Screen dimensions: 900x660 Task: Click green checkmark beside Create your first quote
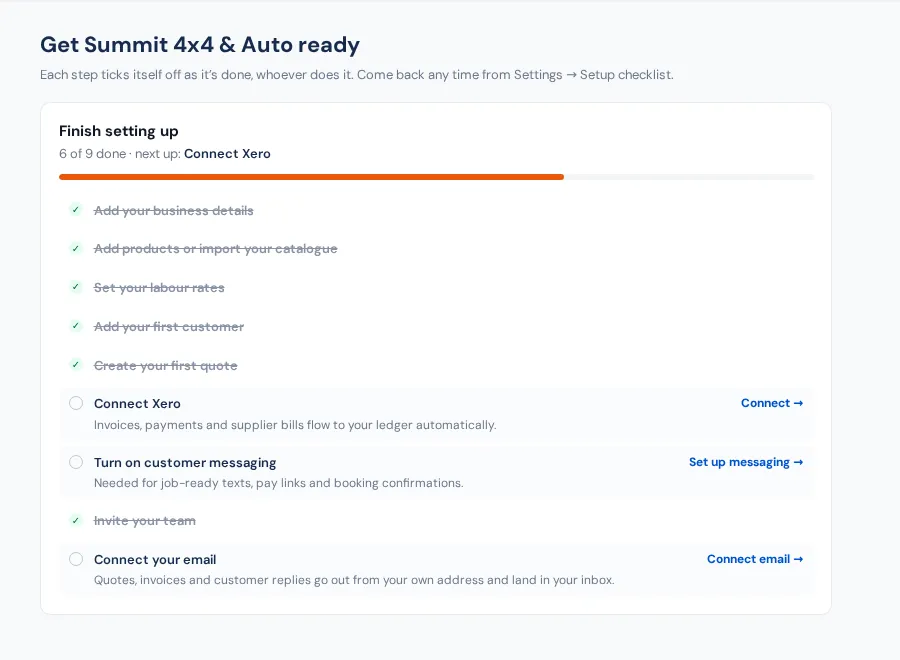click(x=75, y=365)
